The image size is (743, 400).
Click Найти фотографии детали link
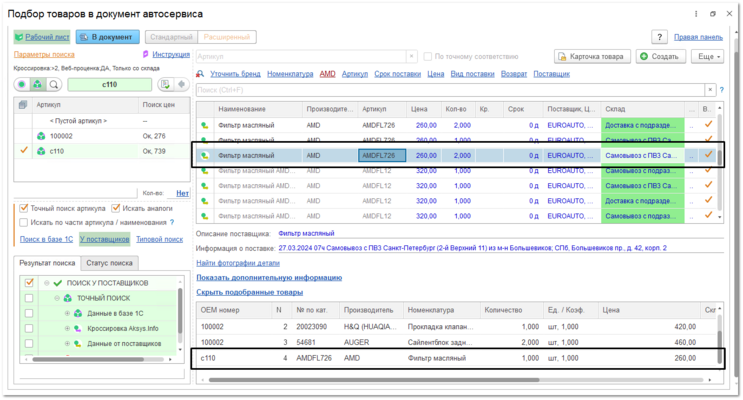(238, 263)
